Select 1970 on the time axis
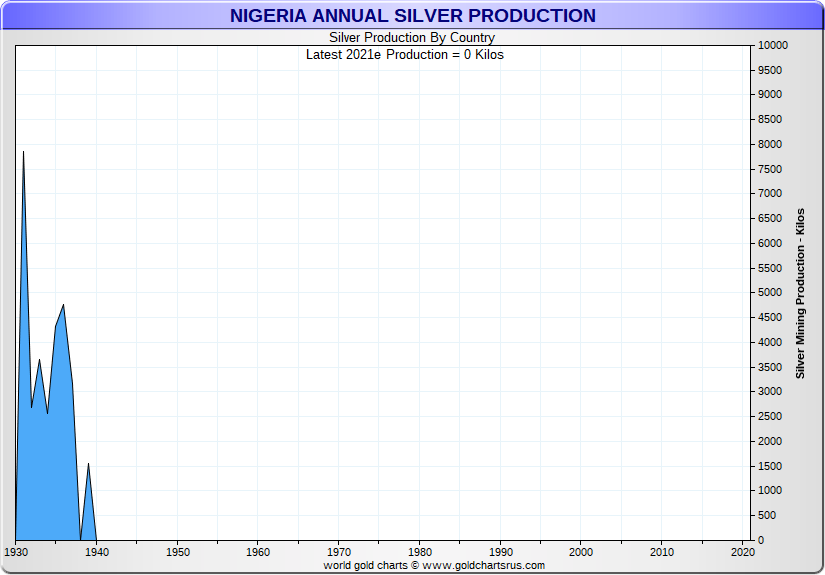 [x=339, y=551]
